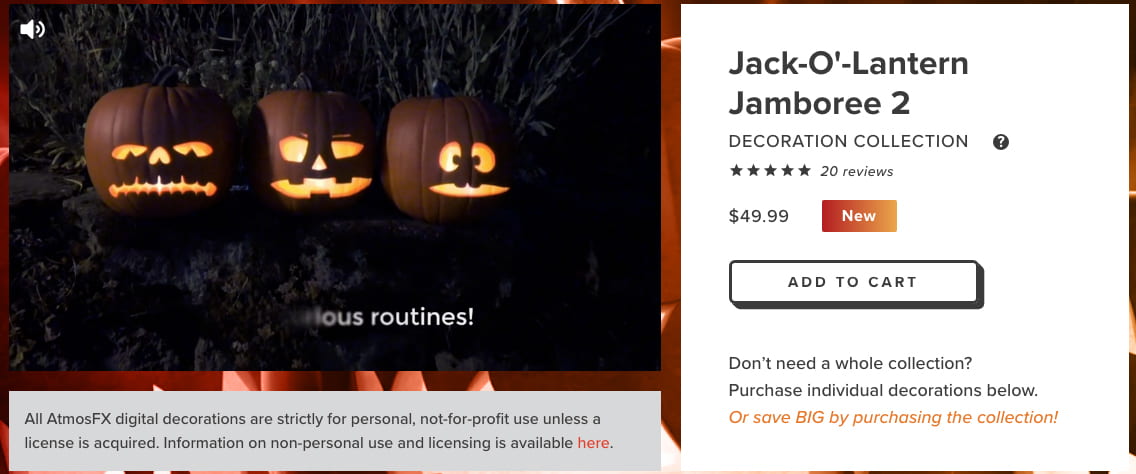Click the question mark help icon

[1001, 142]
